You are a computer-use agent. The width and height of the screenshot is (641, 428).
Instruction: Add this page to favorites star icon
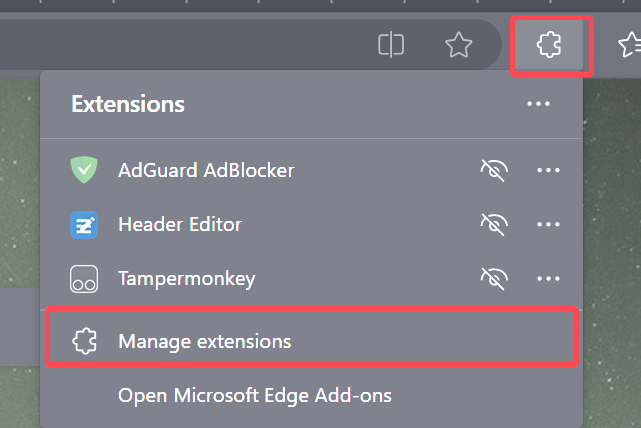(458, 45)
